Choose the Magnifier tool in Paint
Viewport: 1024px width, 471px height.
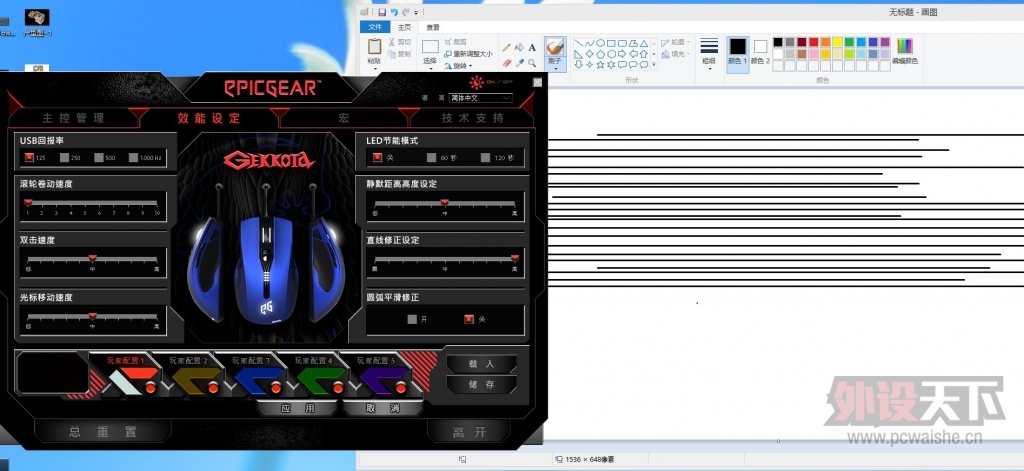[532, 63]
